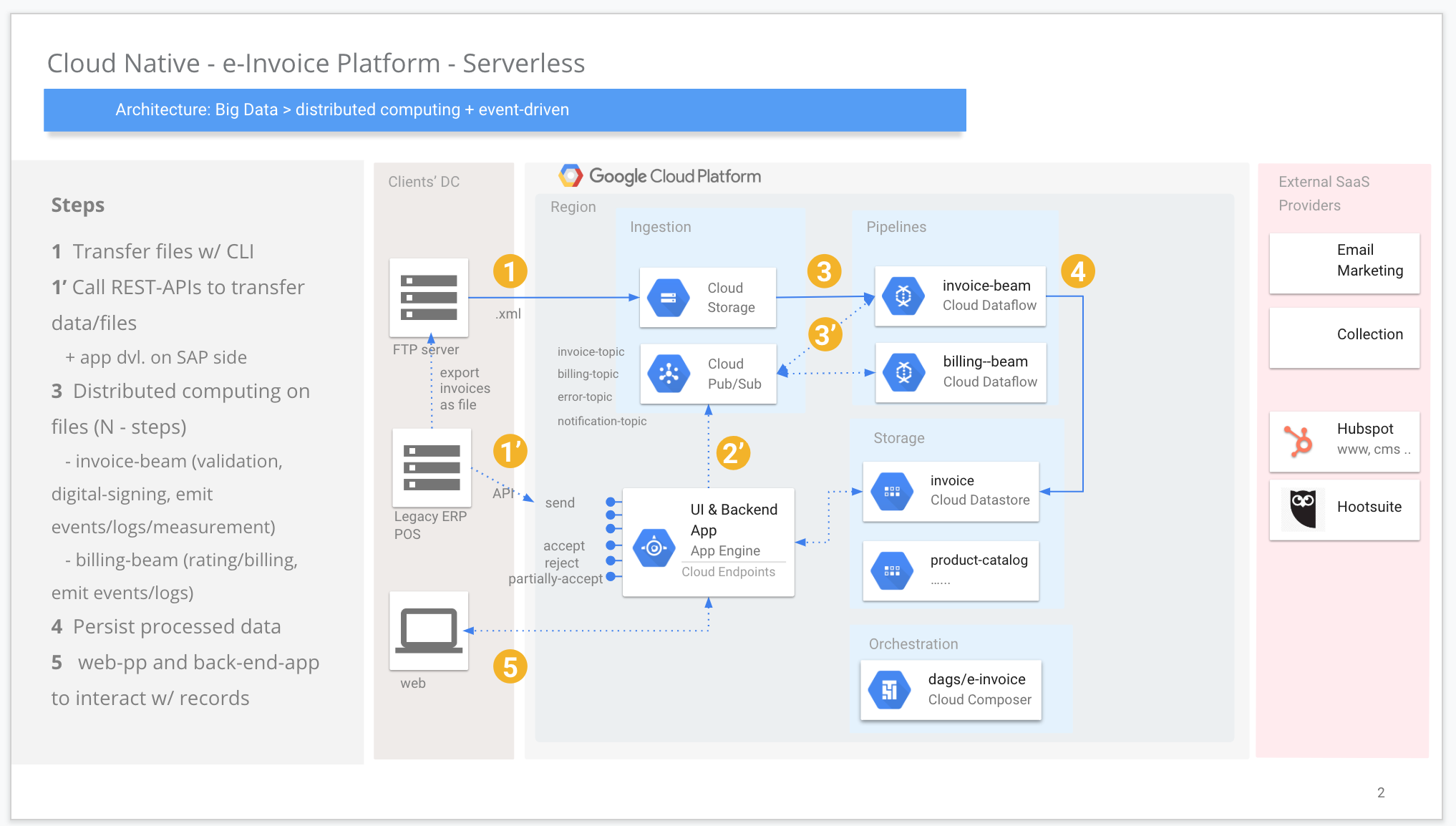
Task: Click the Cloud Storage hexagon icon
Action: pyautogui.click(x=668, y=298)
